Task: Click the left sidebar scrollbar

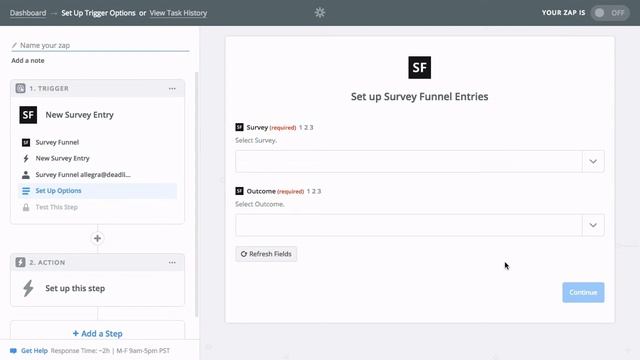Action: click(196, 194)
